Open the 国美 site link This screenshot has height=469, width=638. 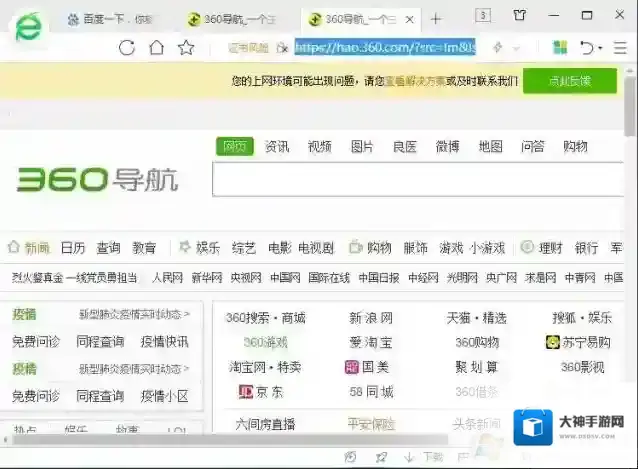coord(367,367)
